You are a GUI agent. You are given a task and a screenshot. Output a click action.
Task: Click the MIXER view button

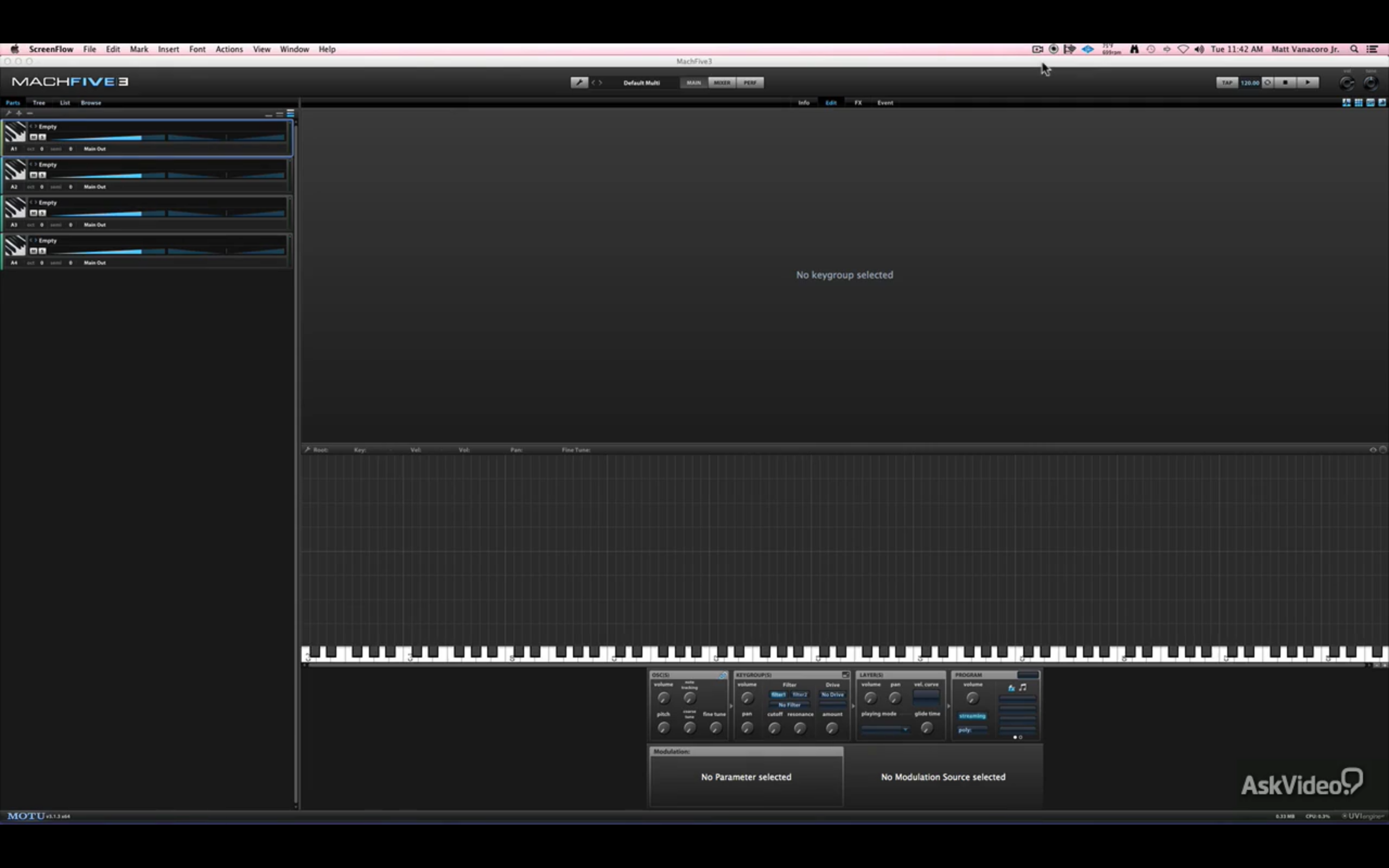(x=722, y=82)
